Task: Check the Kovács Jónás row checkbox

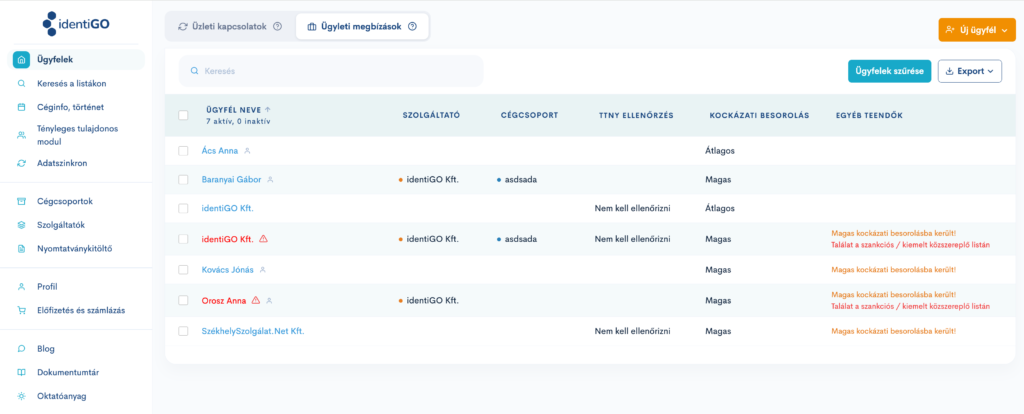Action: (x=184, y=270)
